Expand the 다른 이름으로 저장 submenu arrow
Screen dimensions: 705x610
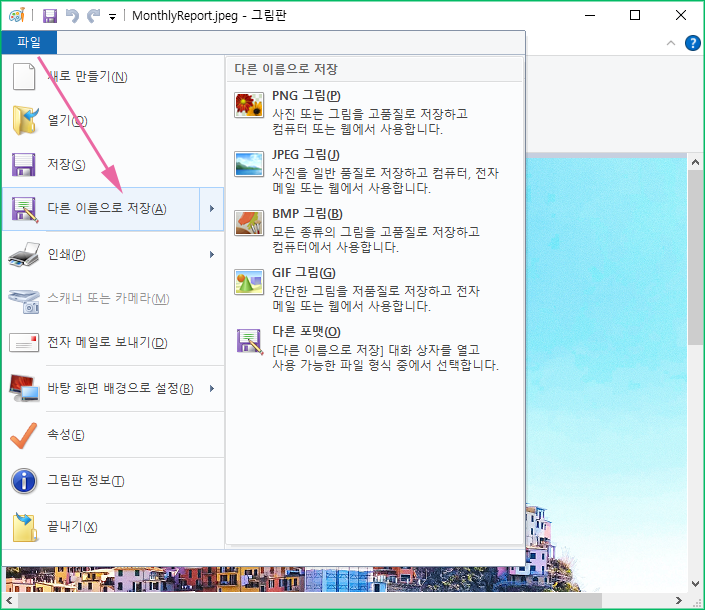211,209
